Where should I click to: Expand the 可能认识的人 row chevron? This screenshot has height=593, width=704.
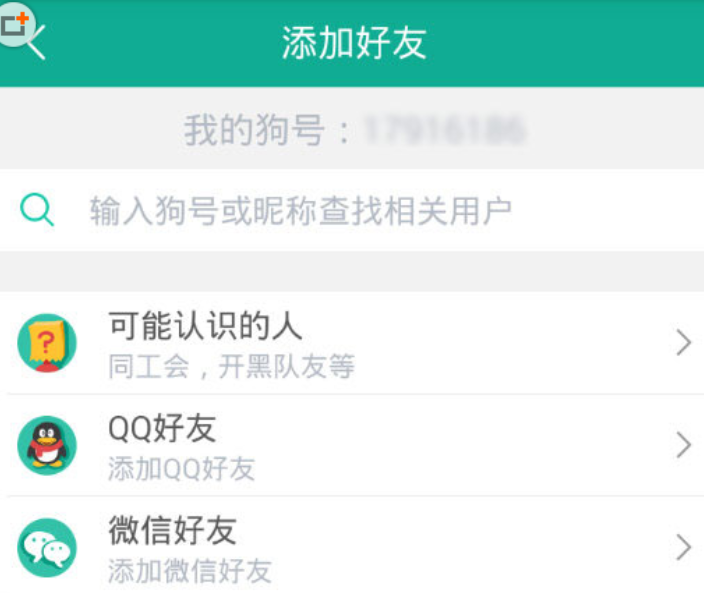point(684,343)
